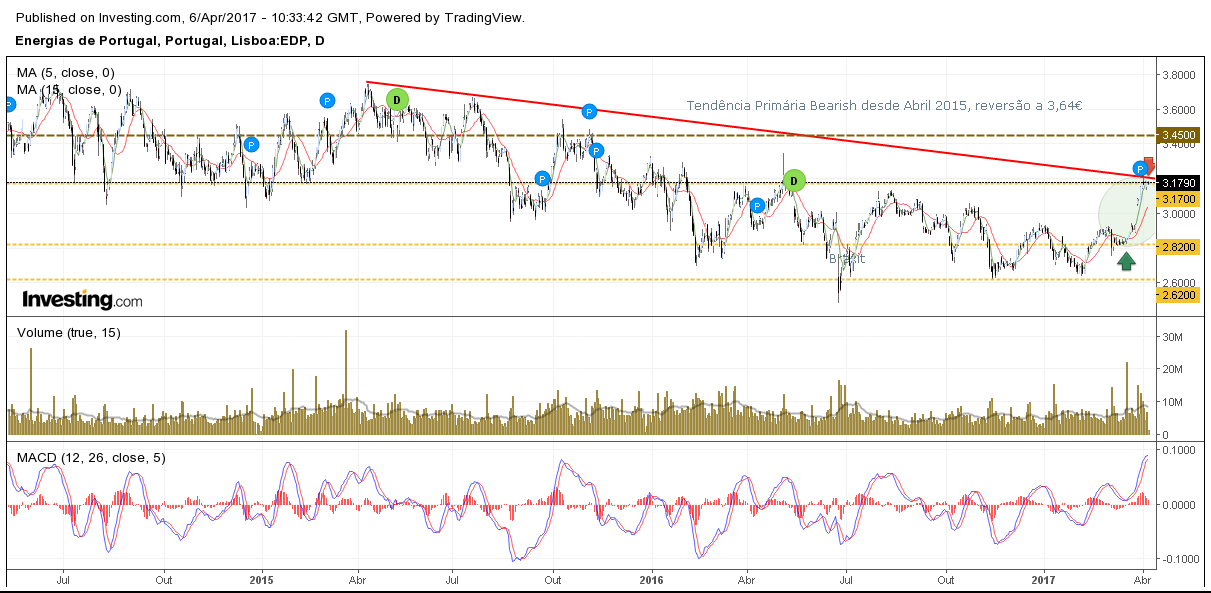Viewport: 1211px width, 593px height.
Task: Click the Energias de Portugal chart title
Action: coord(170,40)
